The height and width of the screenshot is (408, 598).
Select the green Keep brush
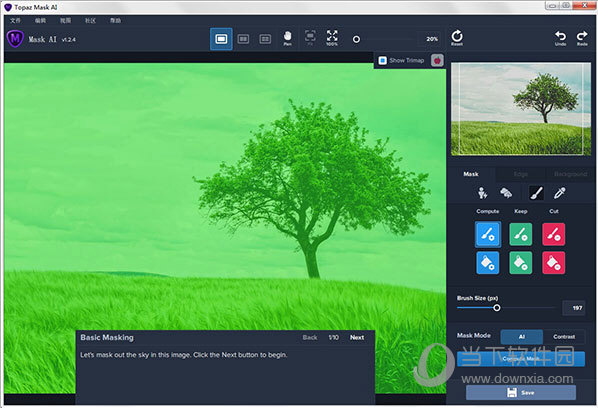[x=521, y=234]
